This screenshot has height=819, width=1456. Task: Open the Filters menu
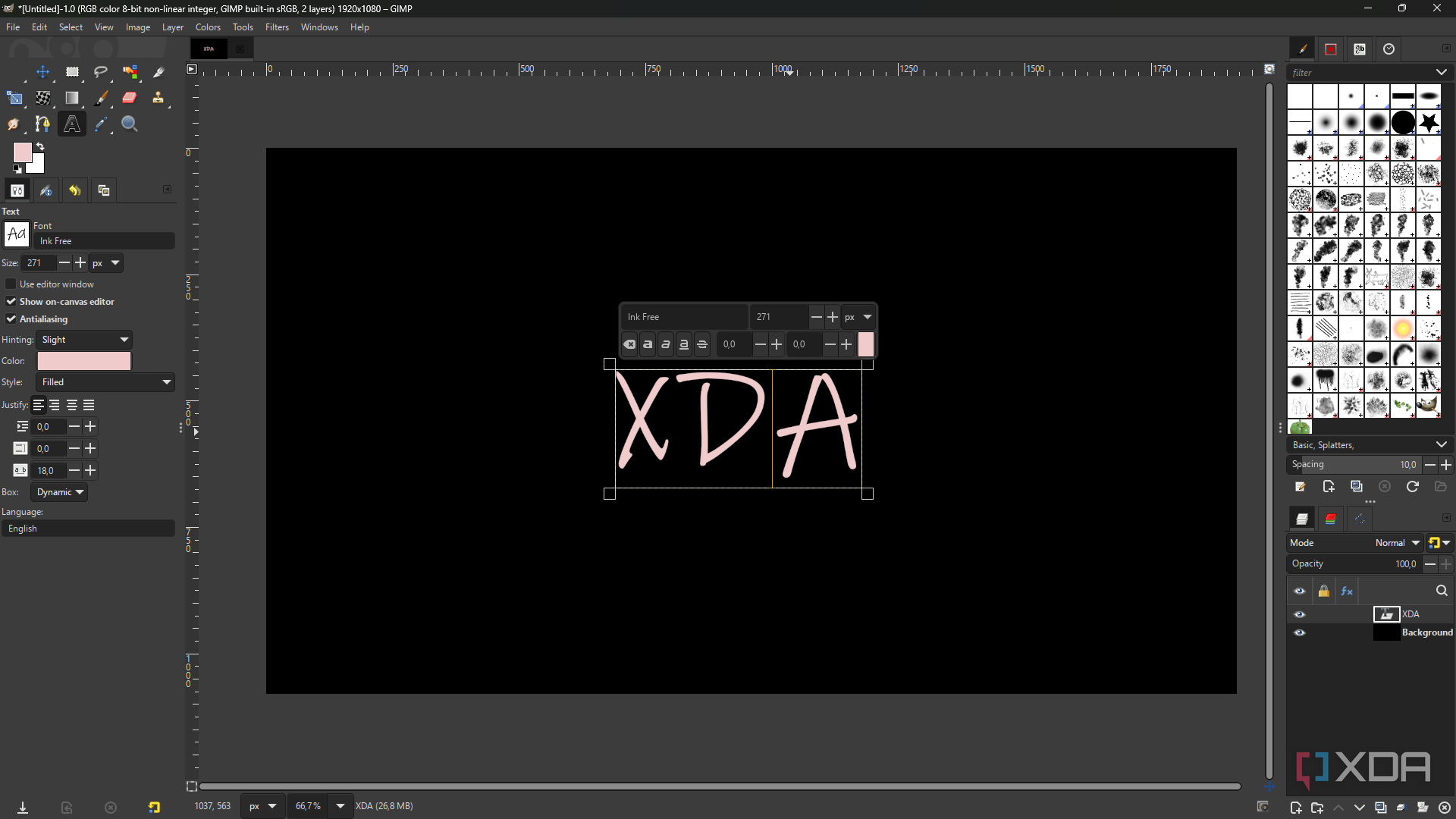coord(277,27)
